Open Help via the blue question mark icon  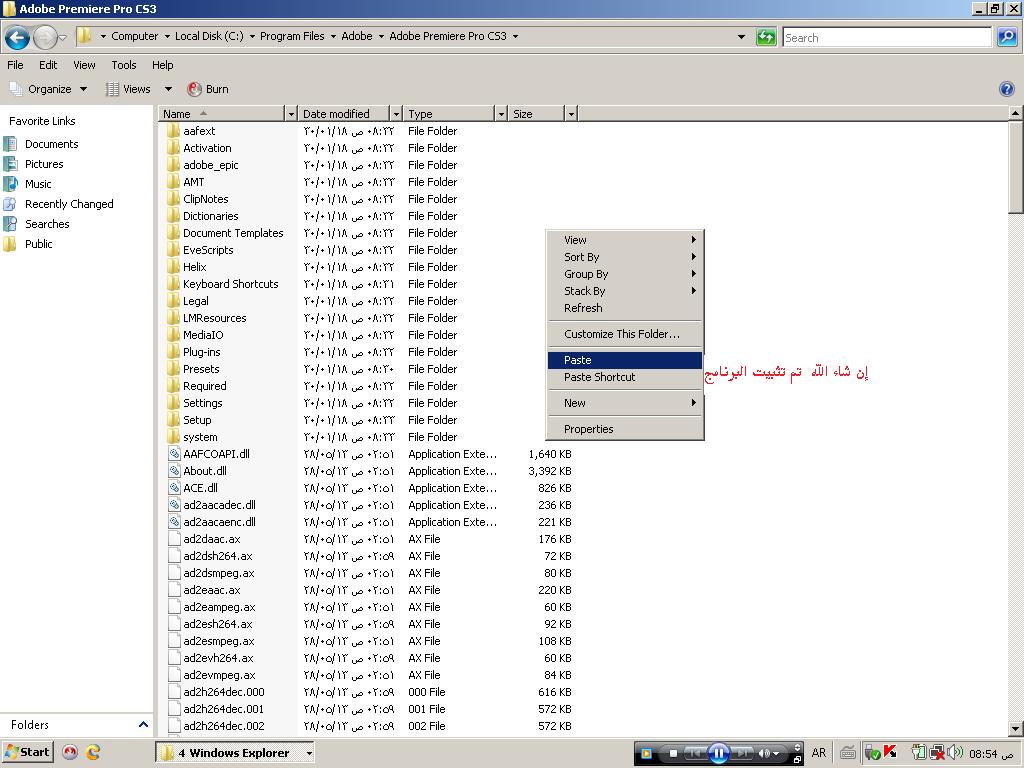coord(1006,89)
